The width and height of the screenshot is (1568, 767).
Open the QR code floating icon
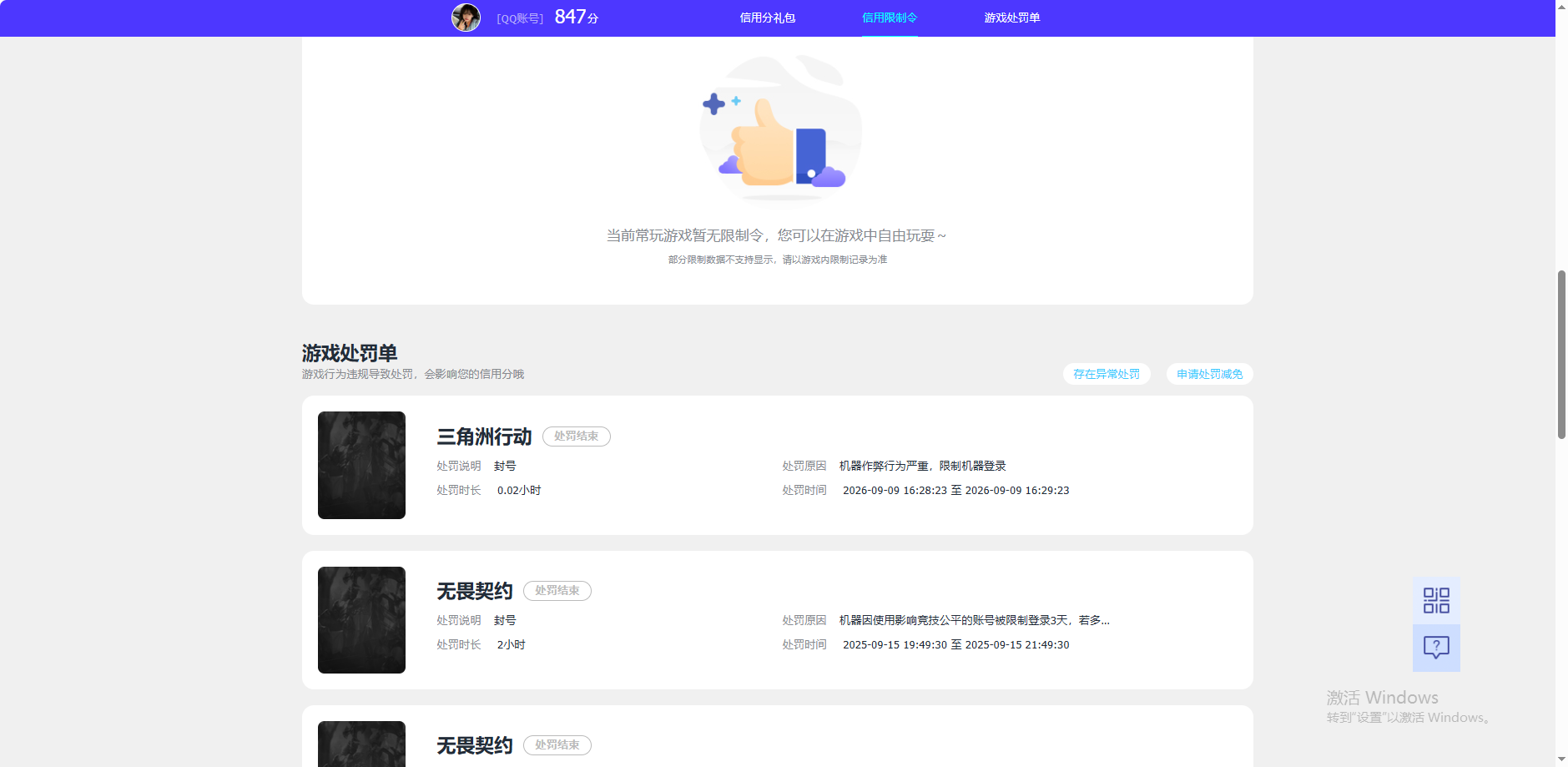[1436, 600]
